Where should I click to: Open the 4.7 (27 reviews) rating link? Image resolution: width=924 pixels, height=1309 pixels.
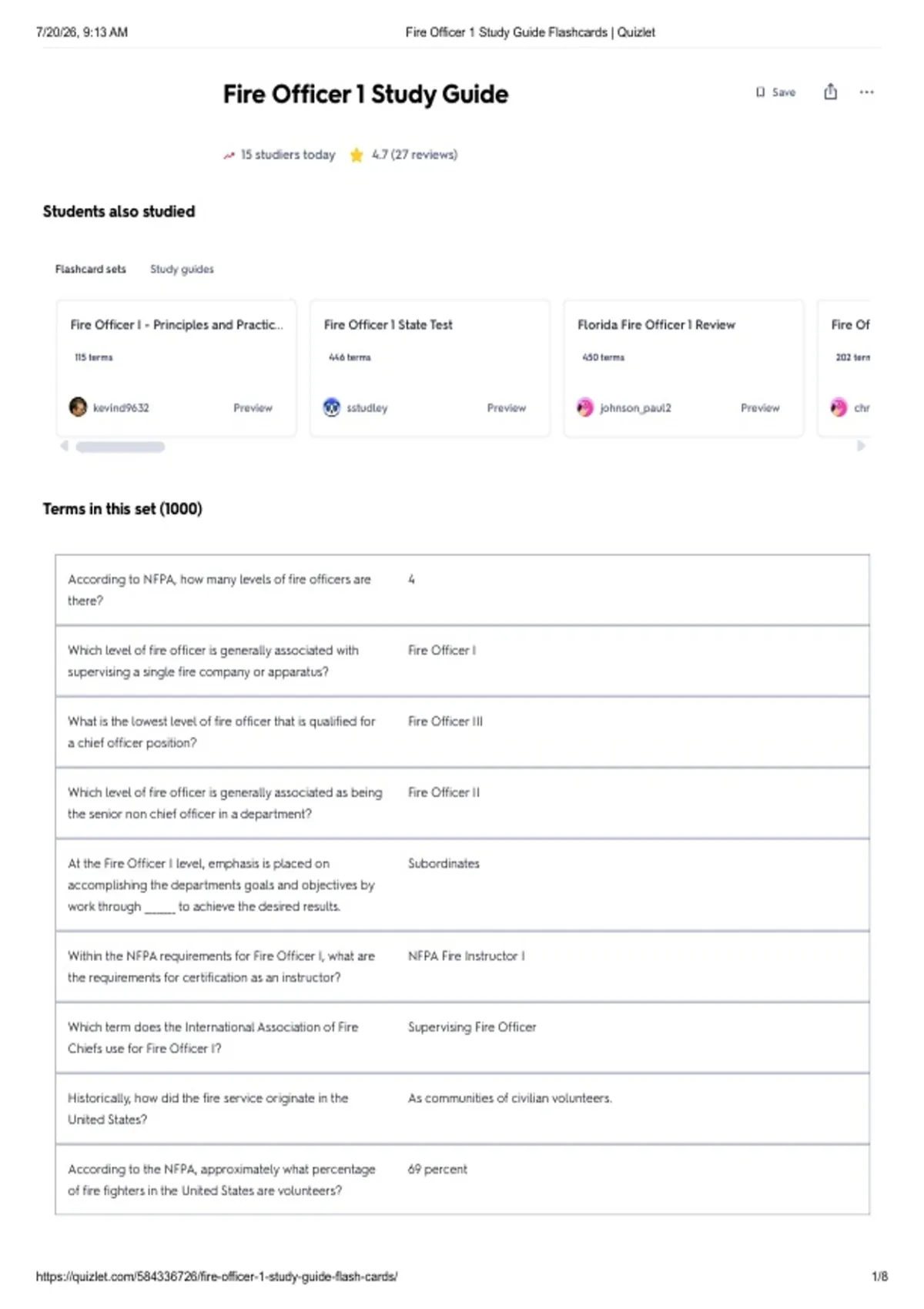(414, 155)
